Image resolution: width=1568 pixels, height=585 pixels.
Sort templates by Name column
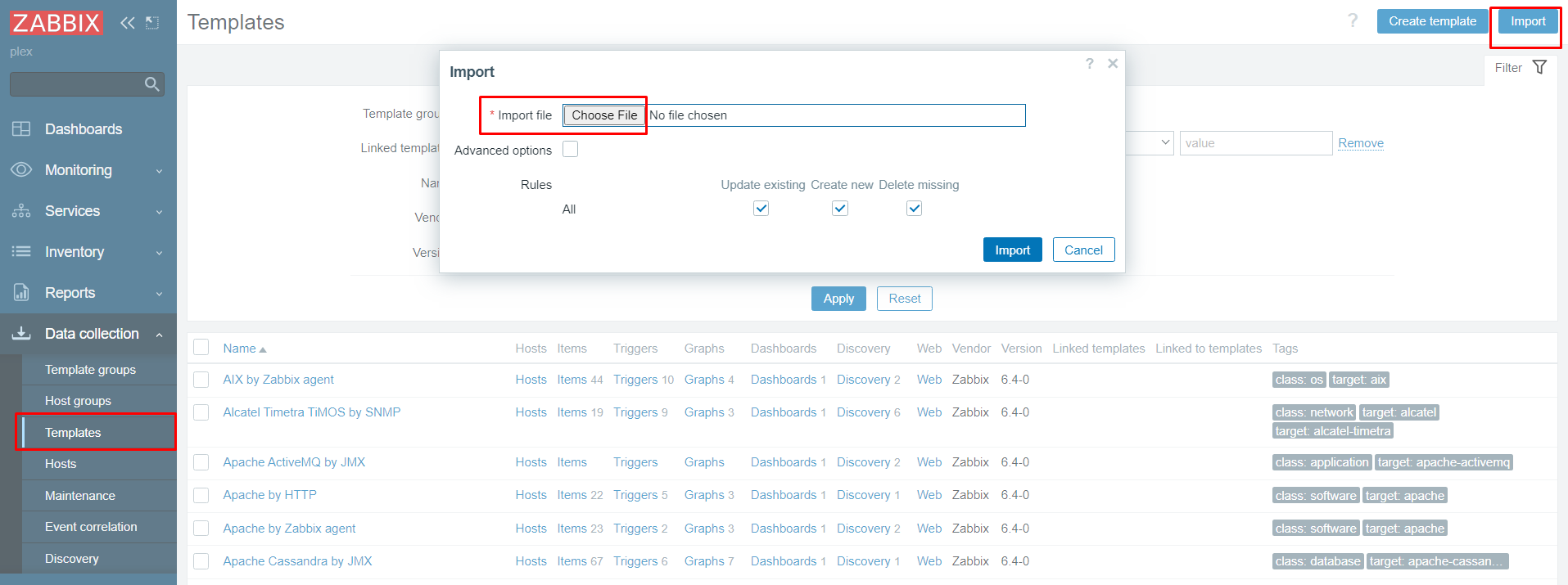pos(240,349)
